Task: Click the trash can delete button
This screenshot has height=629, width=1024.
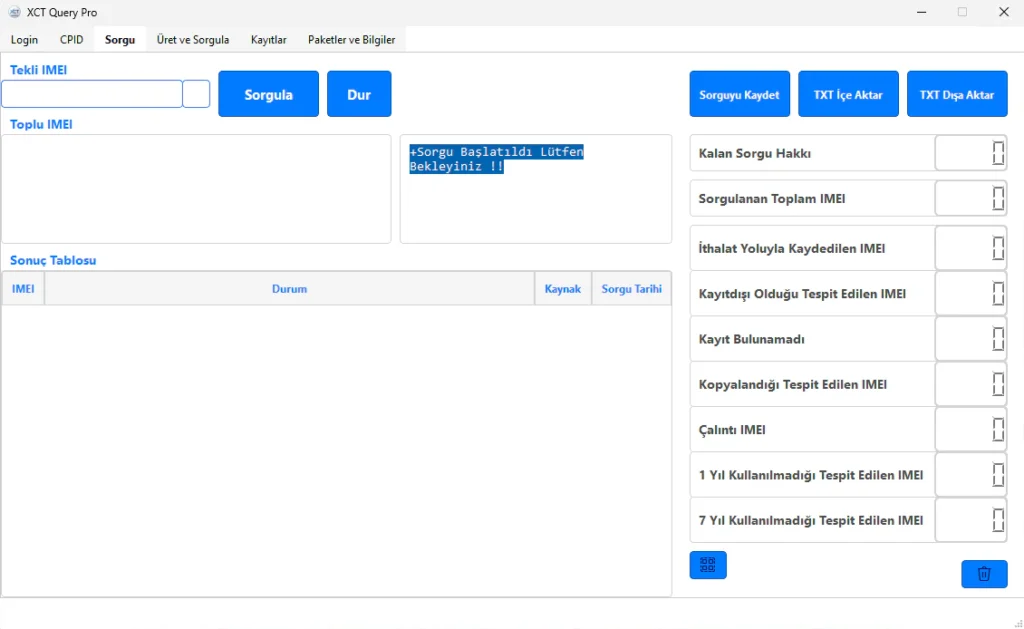Action: point(984,574)
